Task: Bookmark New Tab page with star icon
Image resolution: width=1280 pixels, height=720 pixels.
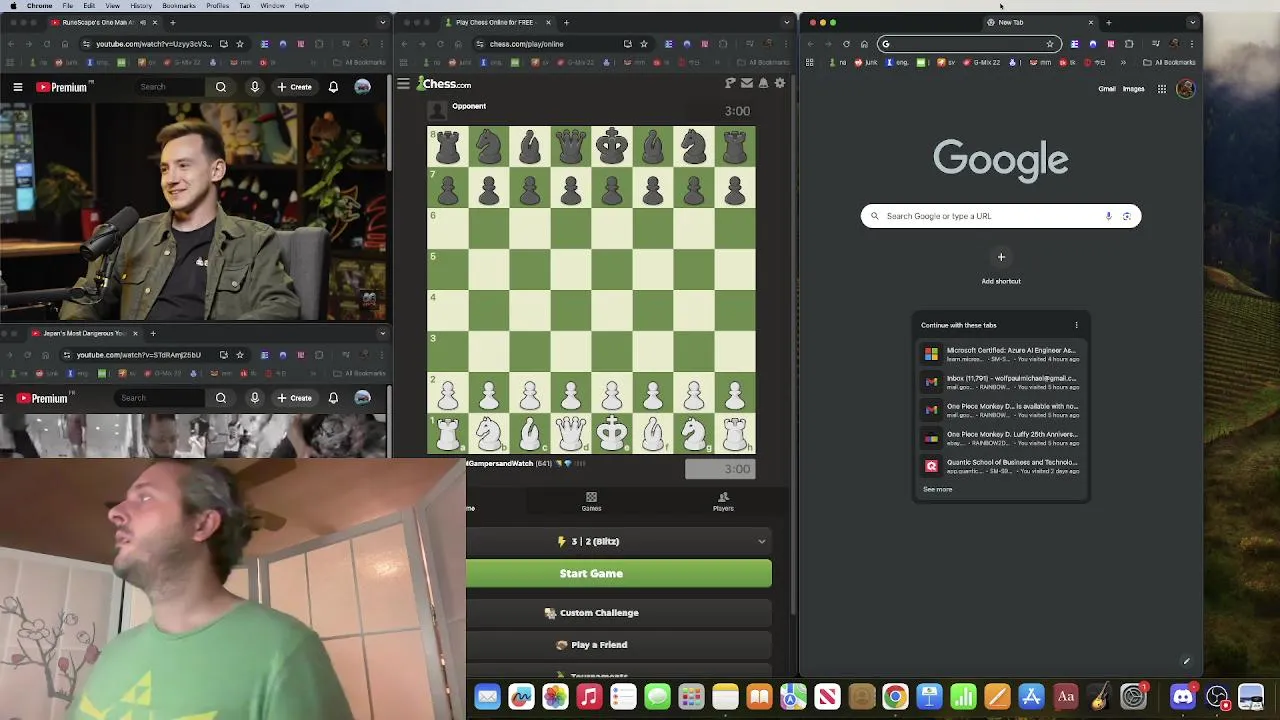Action: [1049, 44]
